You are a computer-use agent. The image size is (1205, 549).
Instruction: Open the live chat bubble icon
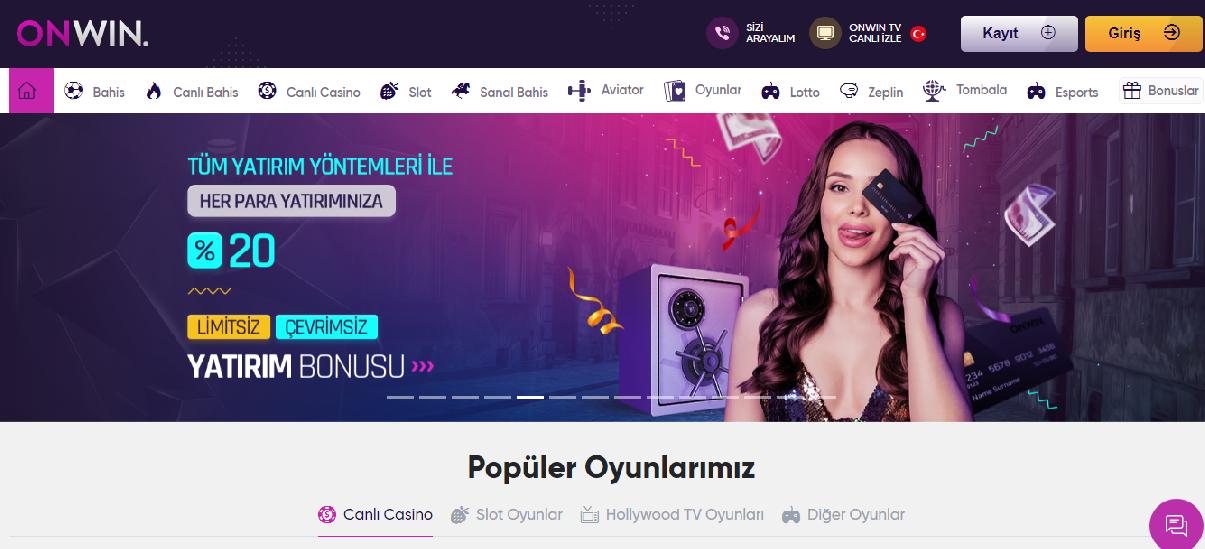coord(1177,525)
